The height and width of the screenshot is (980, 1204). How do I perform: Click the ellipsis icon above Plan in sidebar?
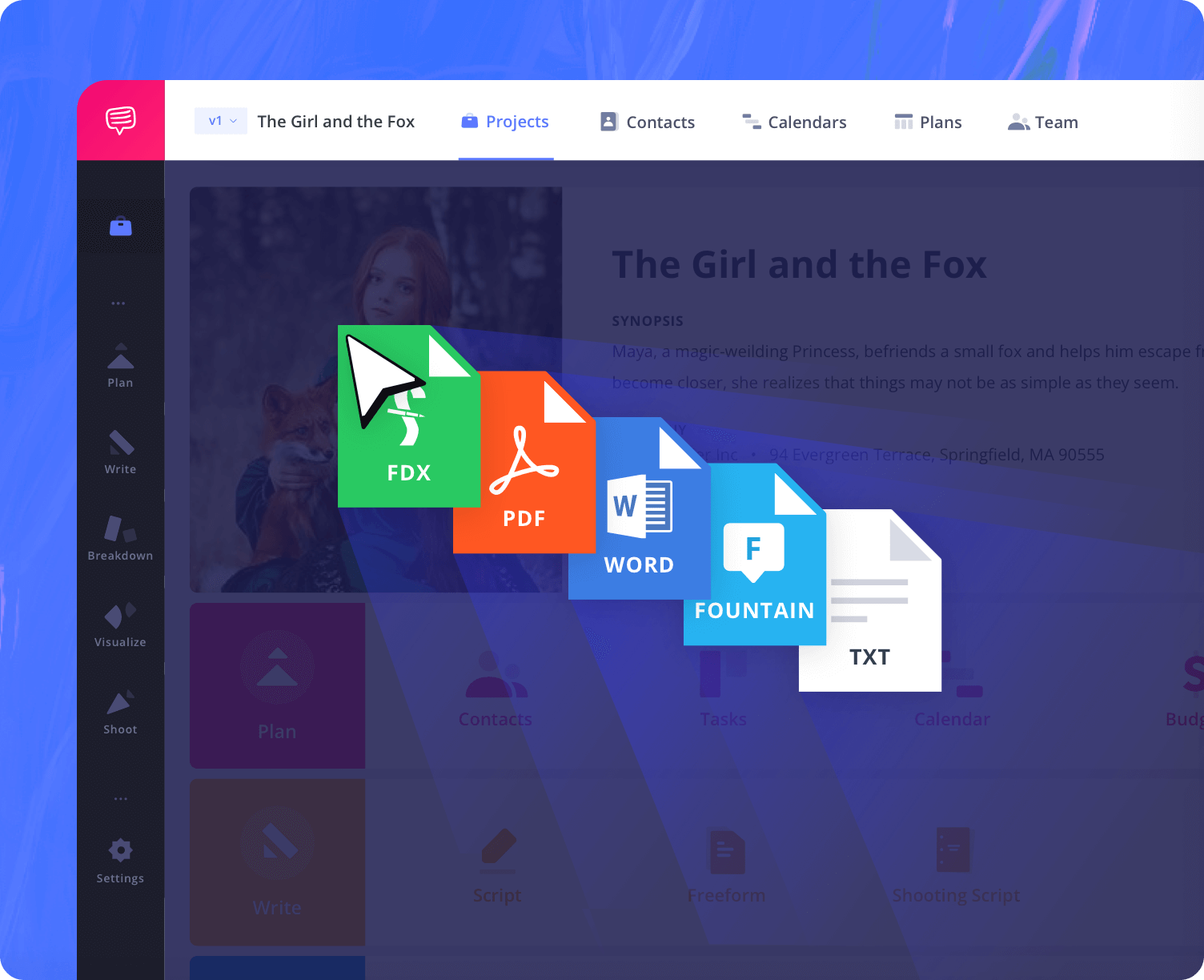[119, 302]
